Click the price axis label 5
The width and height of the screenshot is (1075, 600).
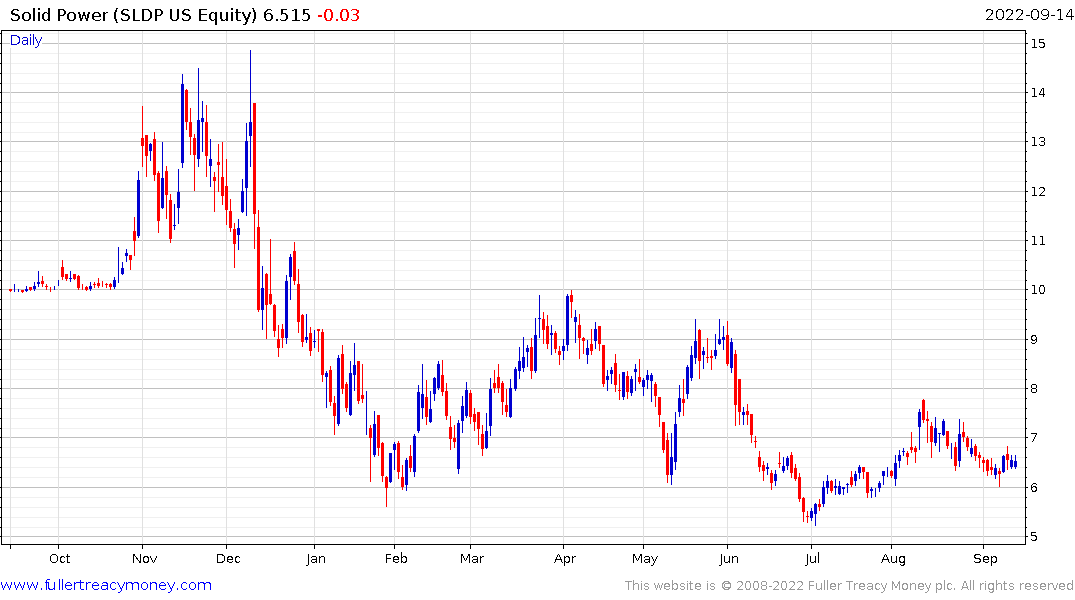point(1035,537)
